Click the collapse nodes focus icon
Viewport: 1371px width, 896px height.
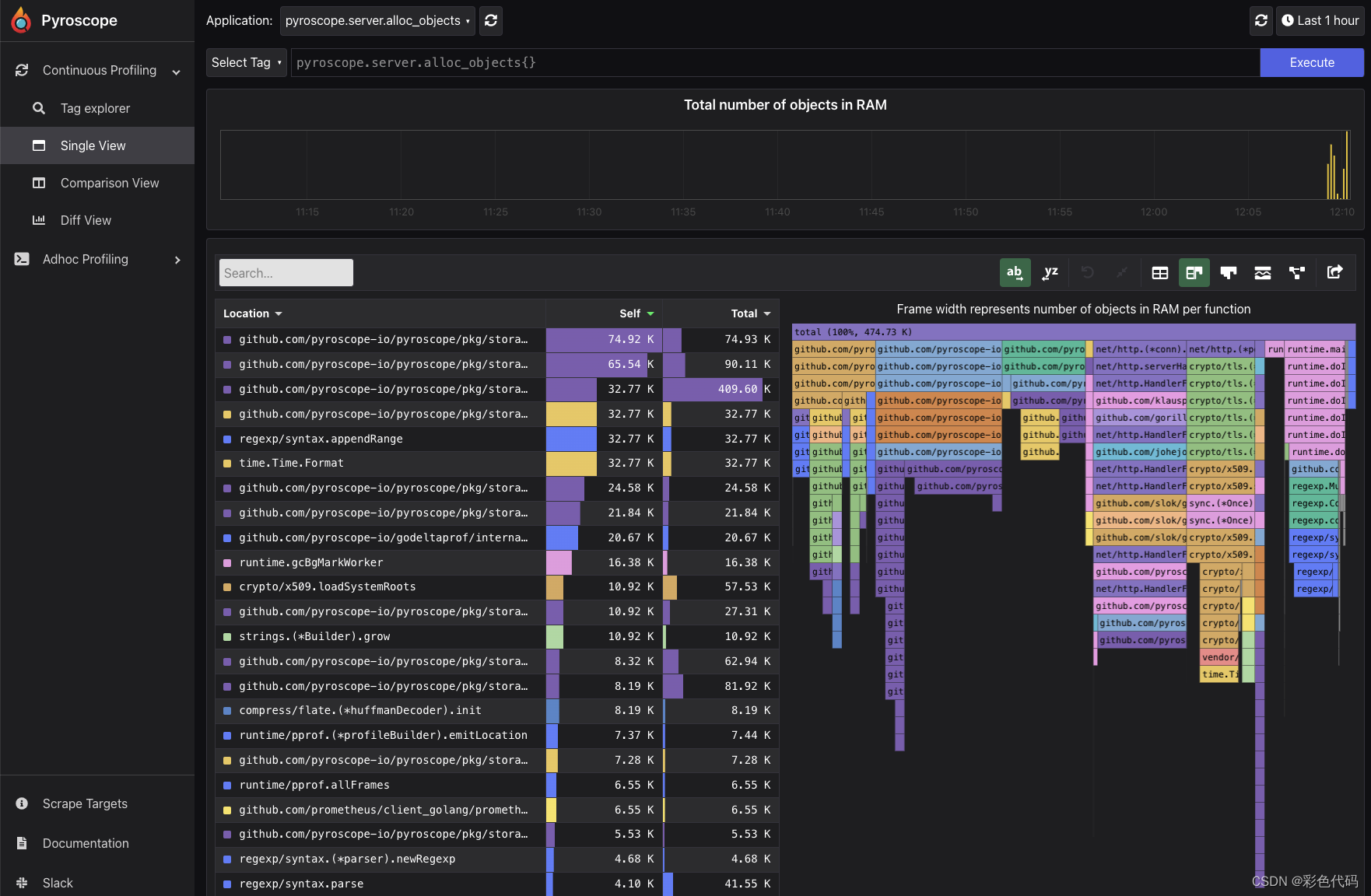(1122, 272)
